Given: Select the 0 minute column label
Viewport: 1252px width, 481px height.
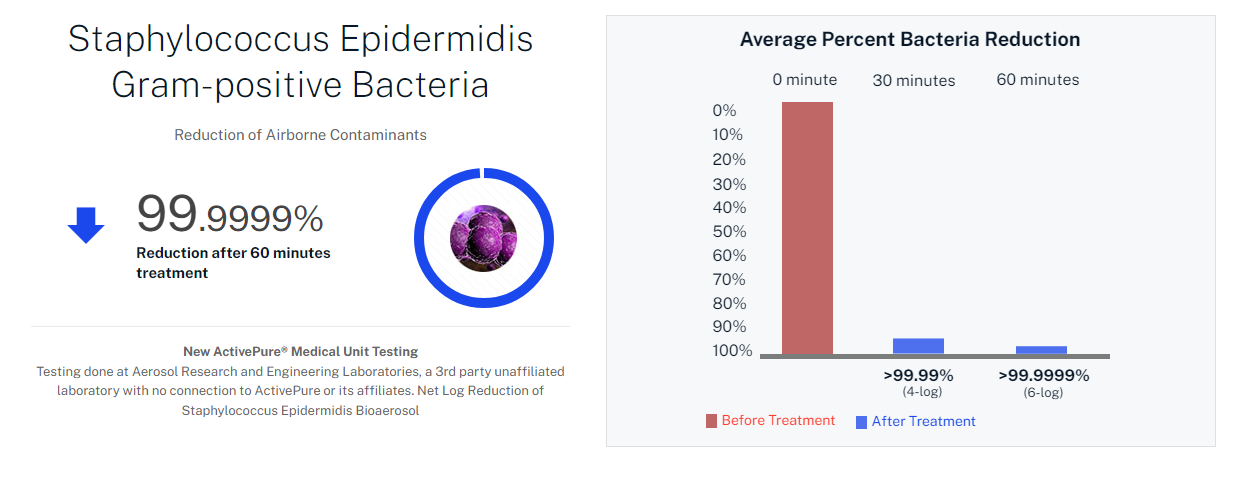Looking at the screenshot, I should (805, 80).
